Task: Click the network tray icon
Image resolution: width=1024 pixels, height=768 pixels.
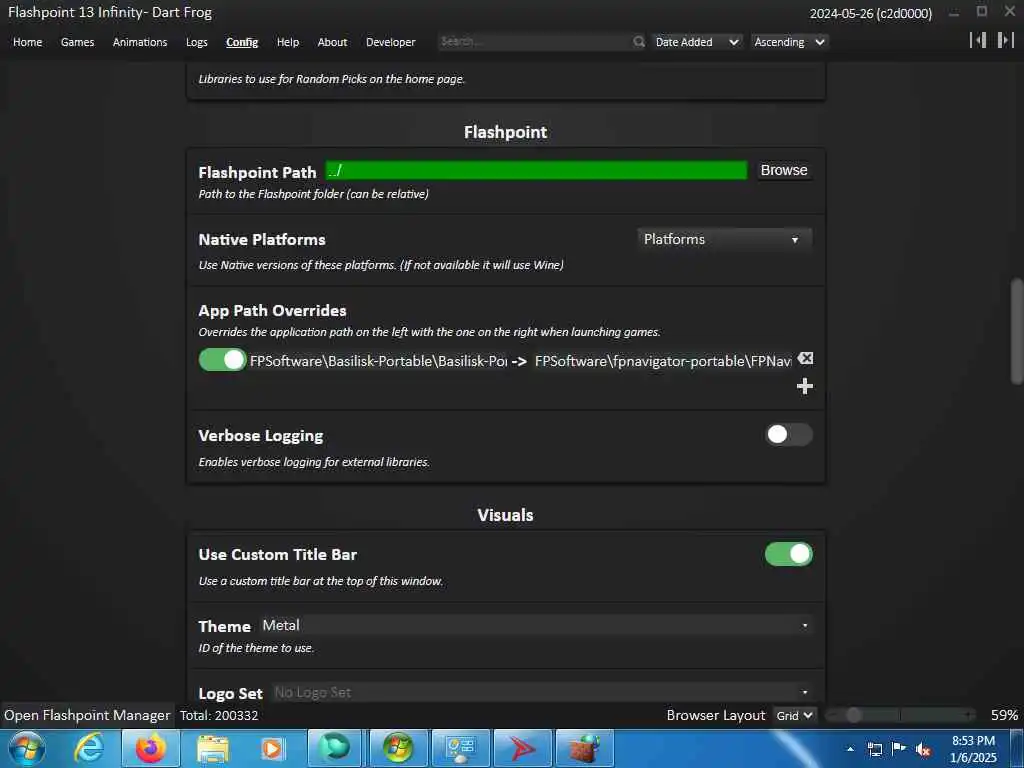Action: (x=875, y=749)
